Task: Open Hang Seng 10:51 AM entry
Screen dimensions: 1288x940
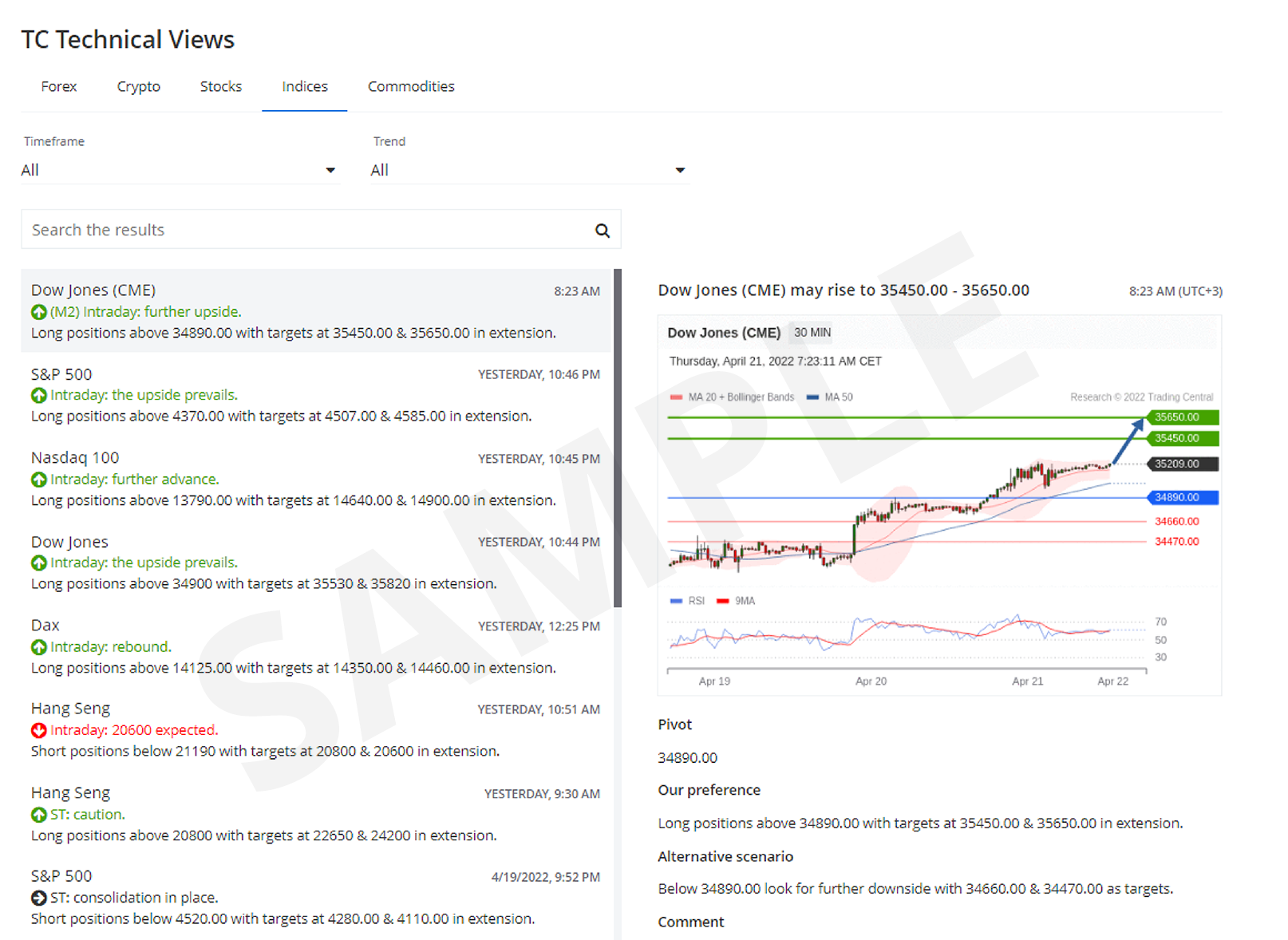Action: (316, 729)
